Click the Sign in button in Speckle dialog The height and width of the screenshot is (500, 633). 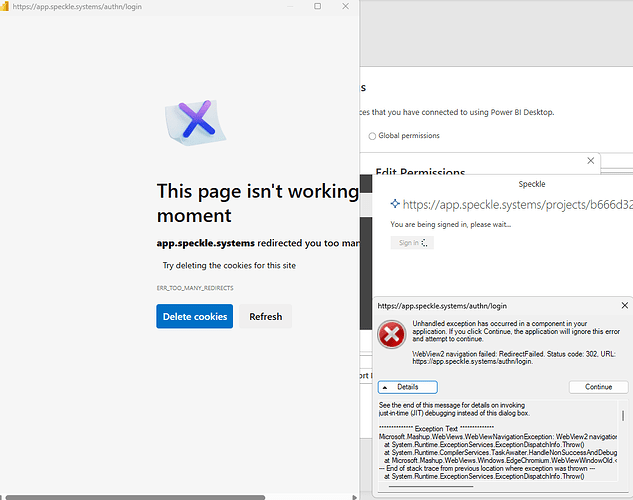412,243
